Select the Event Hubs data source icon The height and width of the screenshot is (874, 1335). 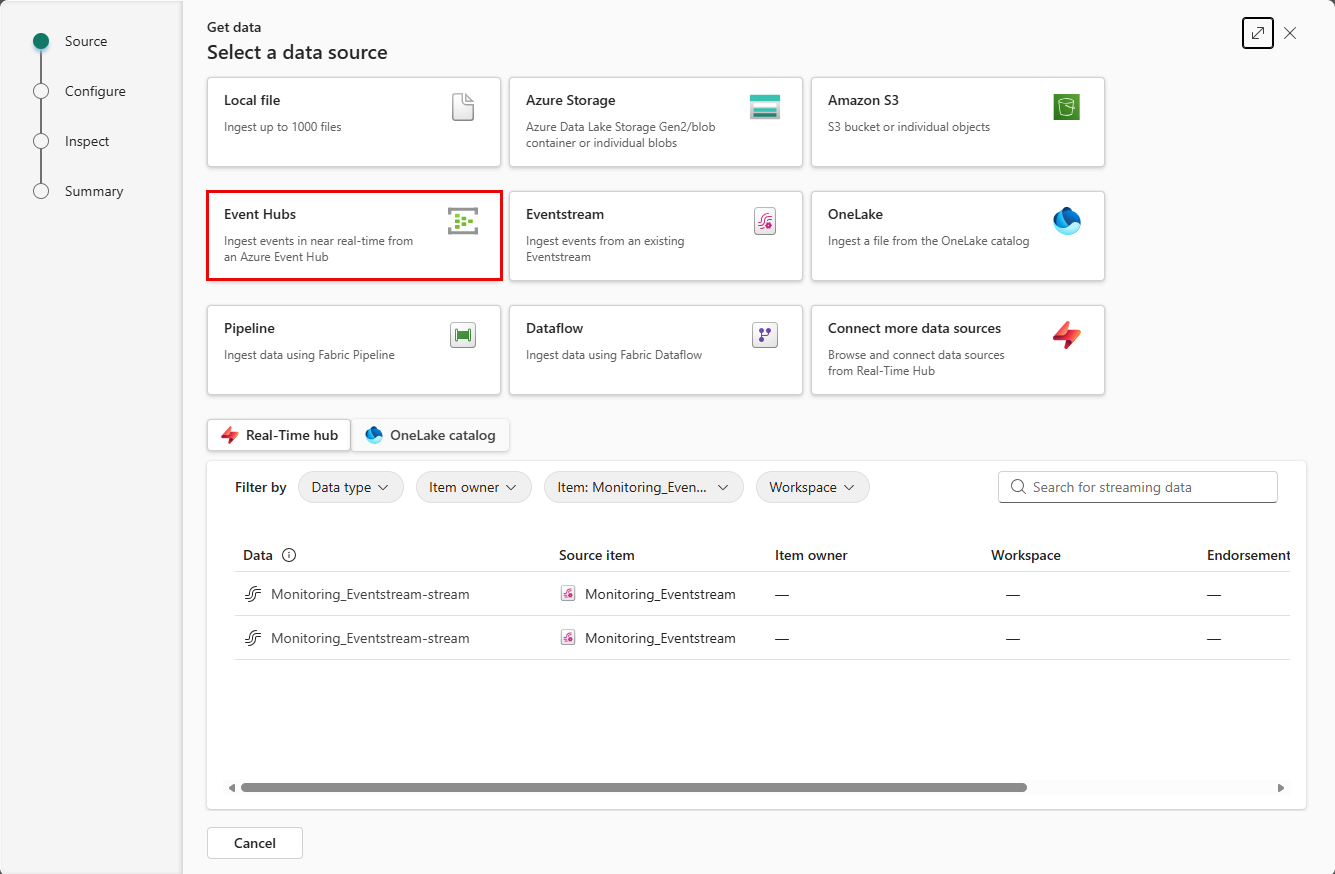[x=463, y=221]
